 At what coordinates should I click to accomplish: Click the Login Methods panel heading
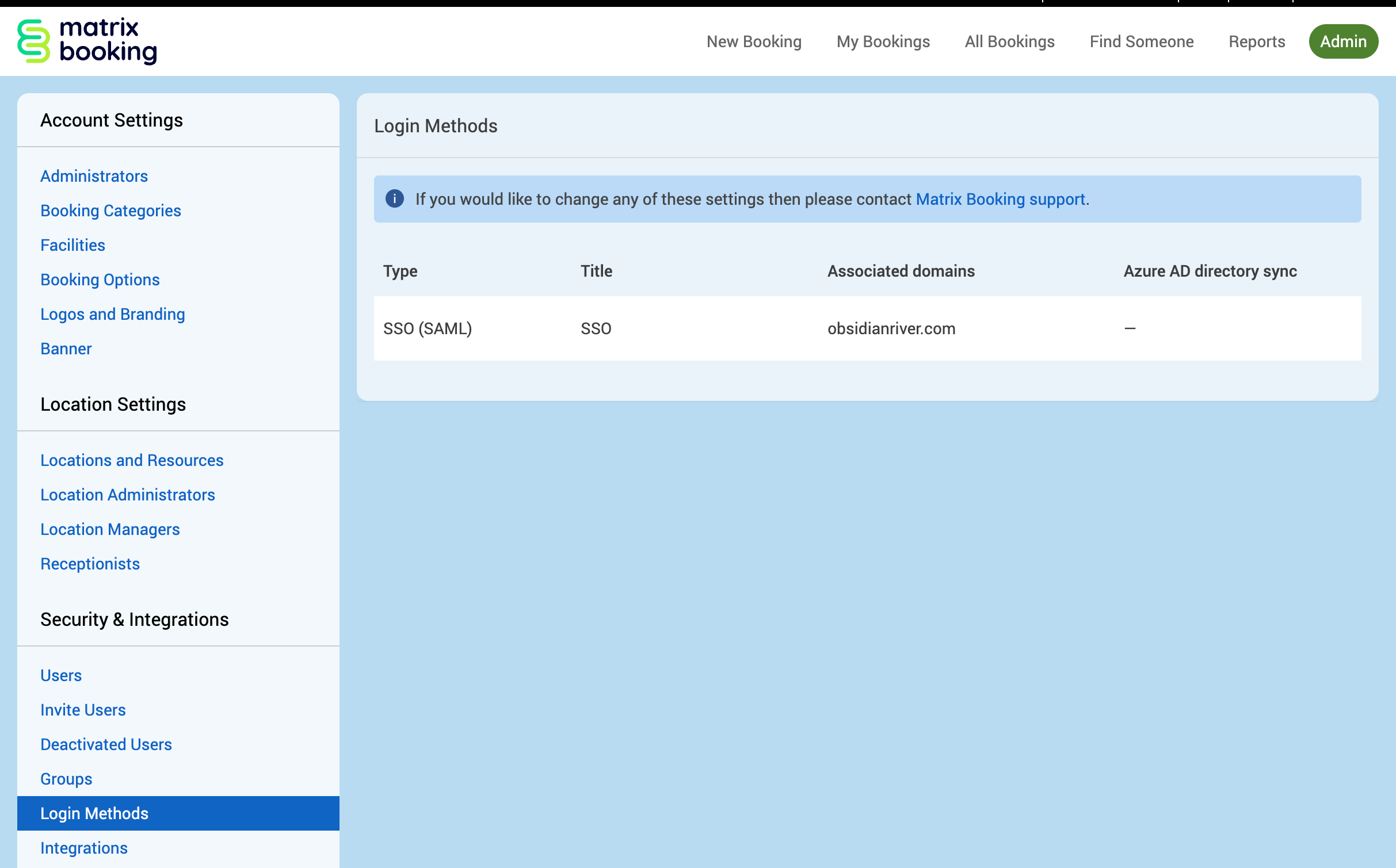(436, 125)
